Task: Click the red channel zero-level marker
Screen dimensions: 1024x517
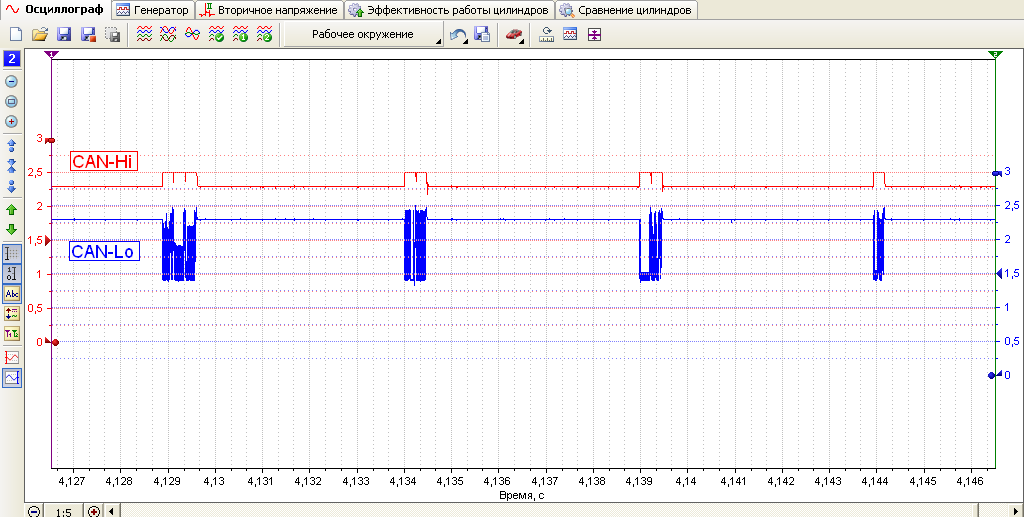Action: [56, 342]
